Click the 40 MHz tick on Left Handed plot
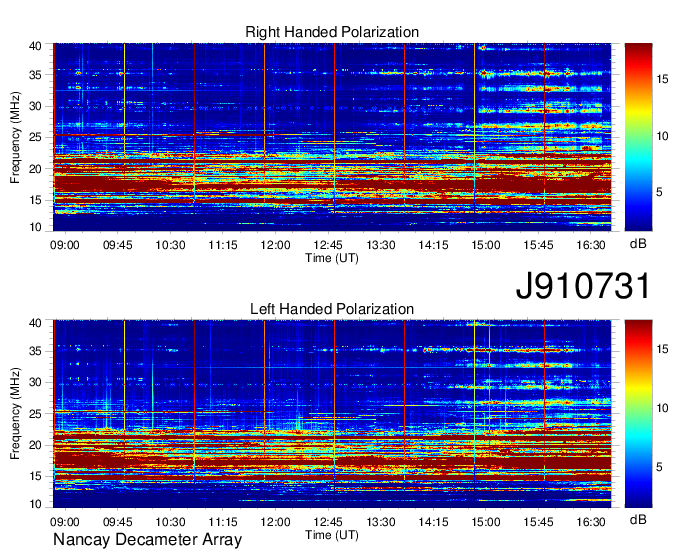This screenshot has height=552, width=680. pyautogui.click(x=35, y=323)
